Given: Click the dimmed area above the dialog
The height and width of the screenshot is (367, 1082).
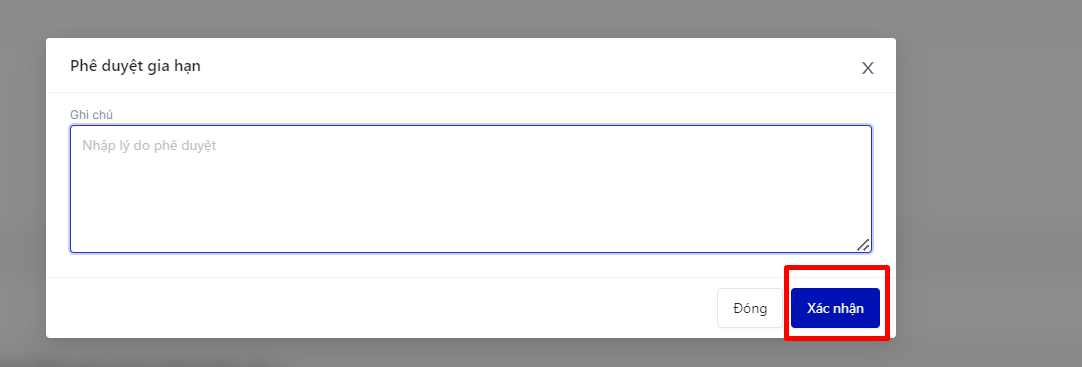Looking at the screenshot, I should point(471,18).
